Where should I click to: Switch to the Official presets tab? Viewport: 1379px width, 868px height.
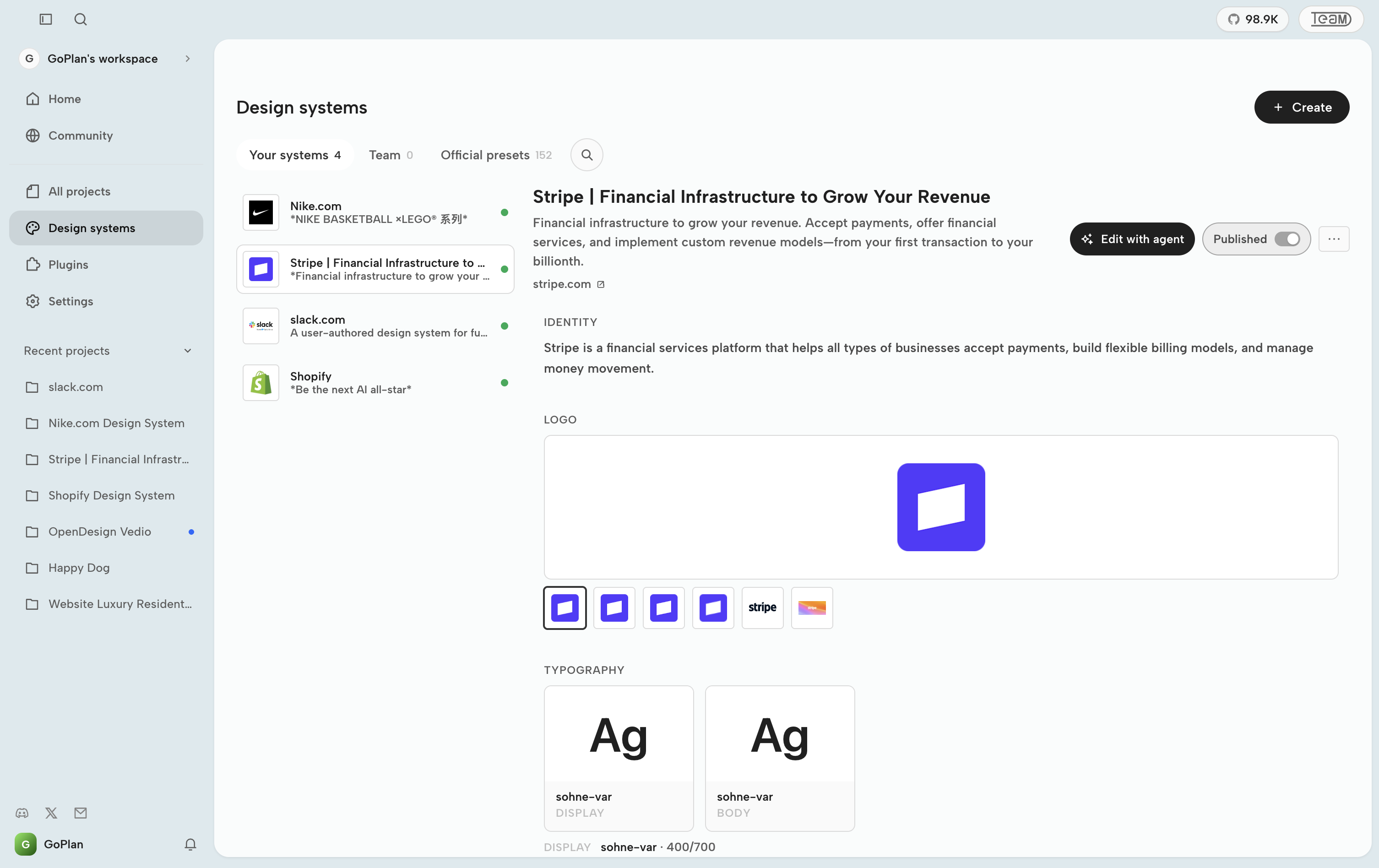496,155
